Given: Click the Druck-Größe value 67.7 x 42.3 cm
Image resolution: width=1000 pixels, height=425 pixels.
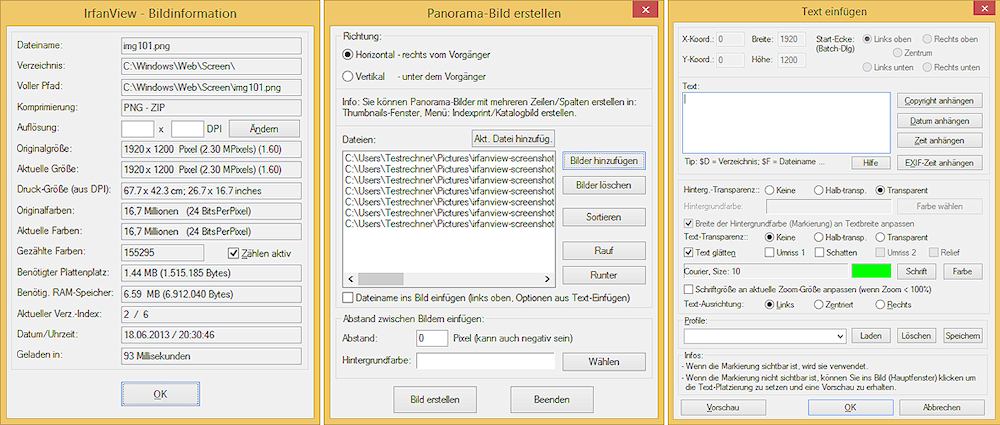Looking at the screenshot, I should [x=211, y=190].
